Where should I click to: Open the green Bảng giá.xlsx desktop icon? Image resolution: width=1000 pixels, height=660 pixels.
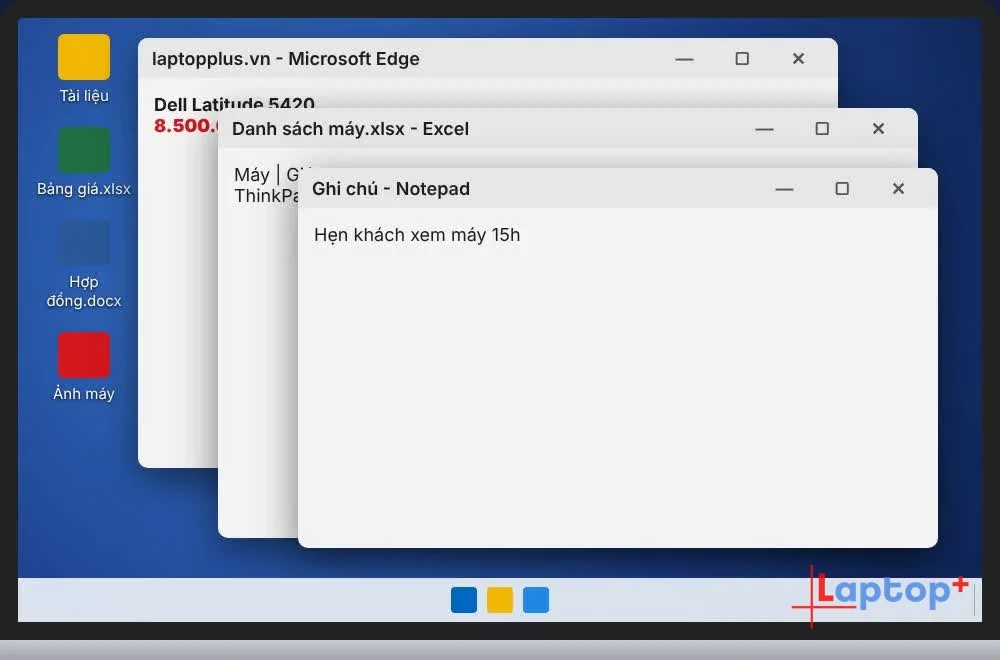coord(84,150)
